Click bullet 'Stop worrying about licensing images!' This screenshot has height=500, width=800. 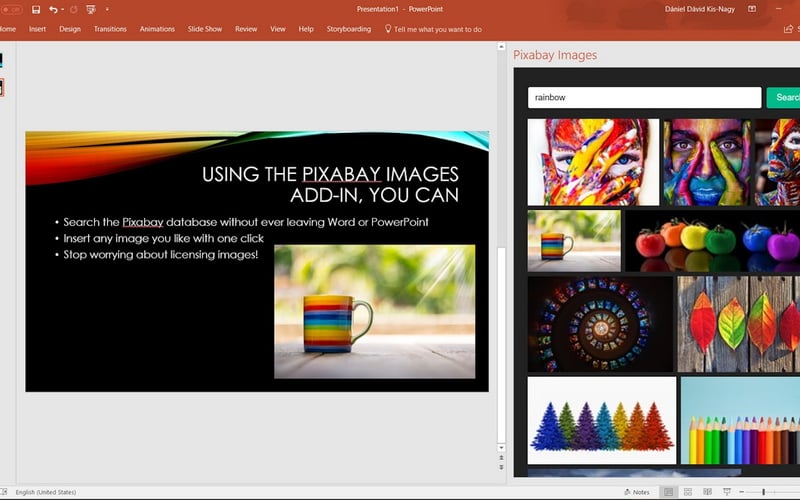[x=160, y=255]
